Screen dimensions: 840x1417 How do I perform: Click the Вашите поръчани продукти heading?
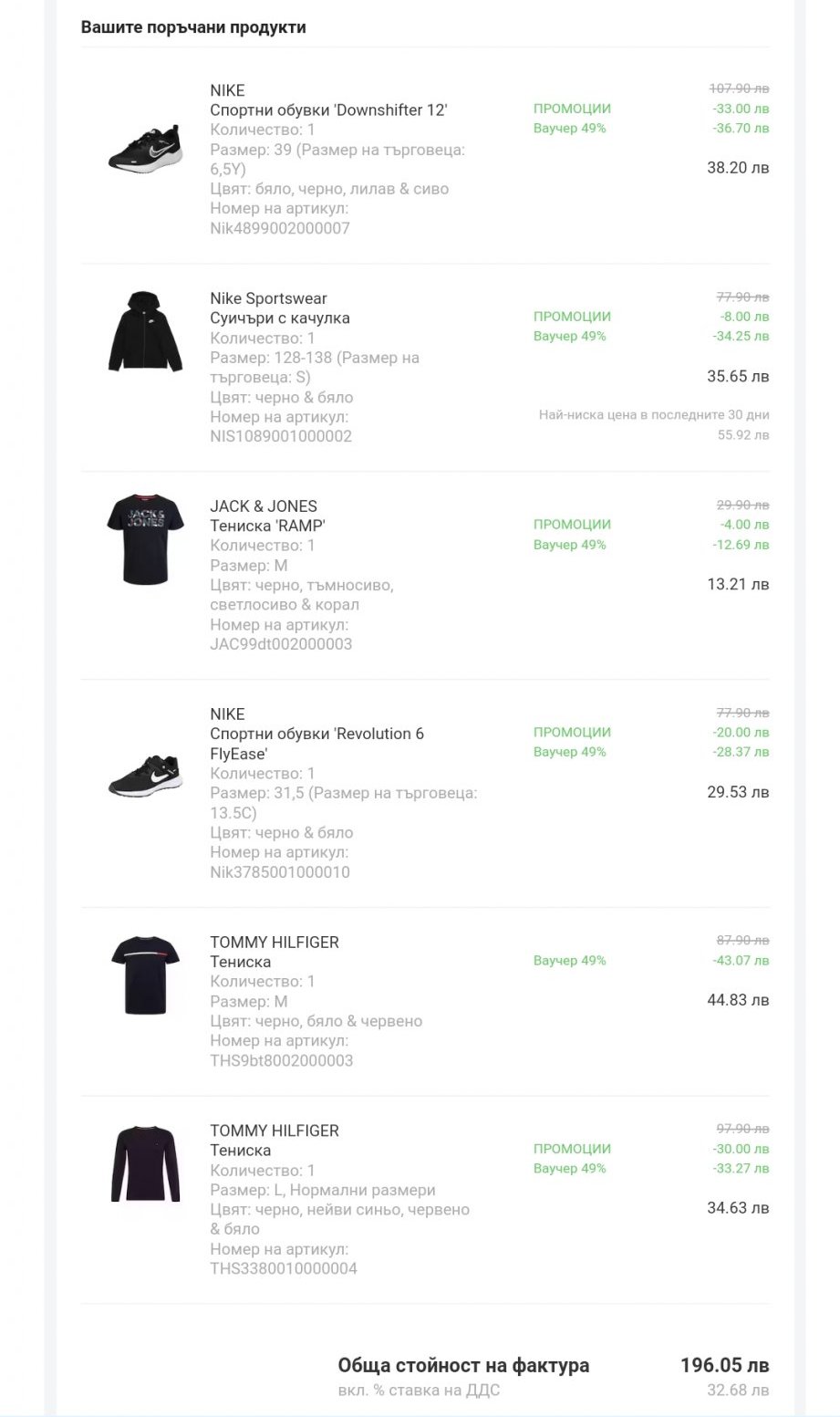193,27
